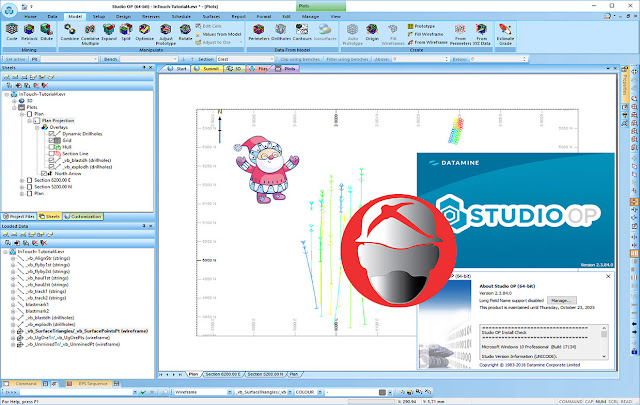Click the Combine models icon
Image resolution: width=640 pixels, height=405 pixels.
tap(69, 32)
